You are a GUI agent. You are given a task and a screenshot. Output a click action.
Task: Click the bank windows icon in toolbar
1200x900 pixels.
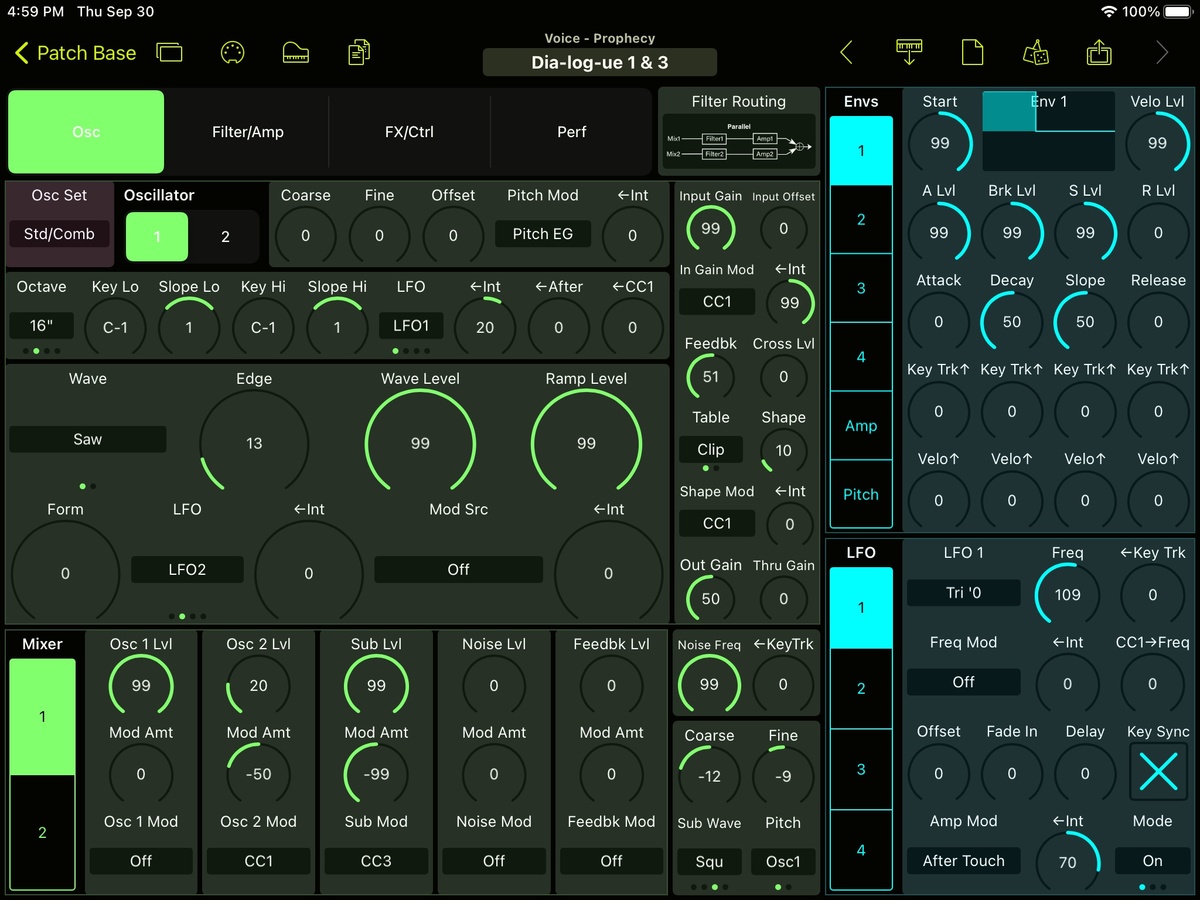[169, 50]
